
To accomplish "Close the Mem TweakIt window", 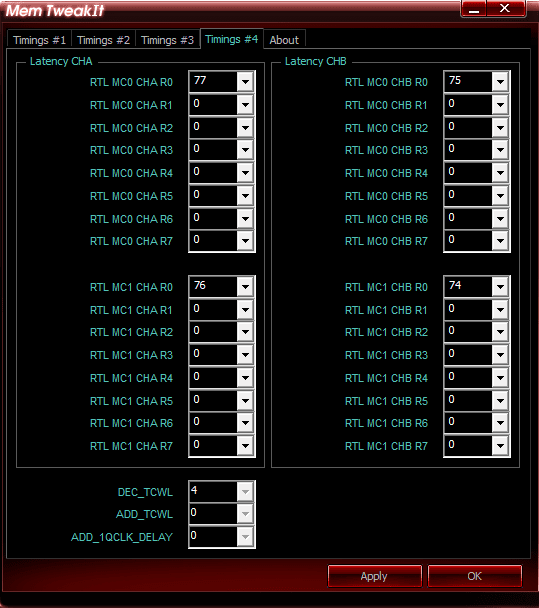I will click(x=506, y=9).
